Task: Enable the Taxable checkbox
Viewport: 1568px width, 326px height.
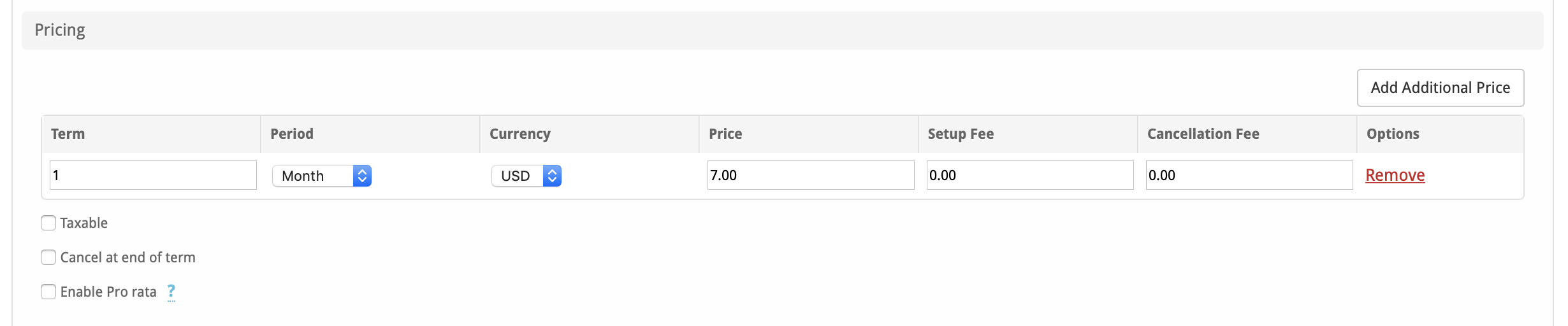Action: point(48,223)
